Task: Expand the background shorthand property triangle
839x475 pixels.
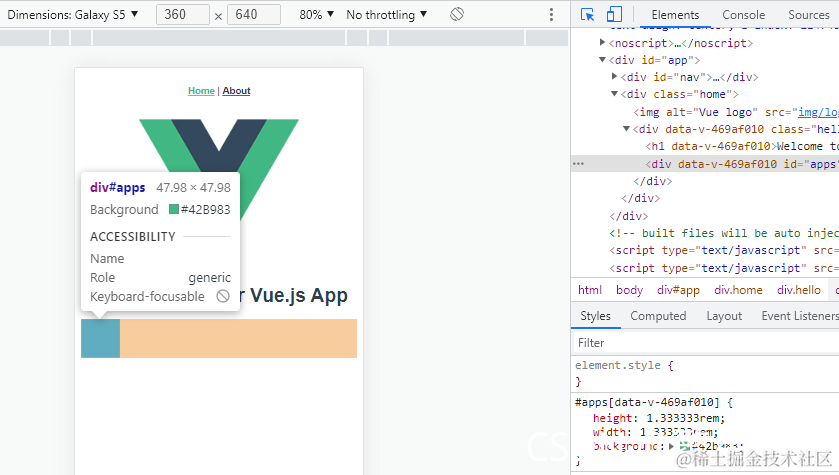Action: [672, 446]
